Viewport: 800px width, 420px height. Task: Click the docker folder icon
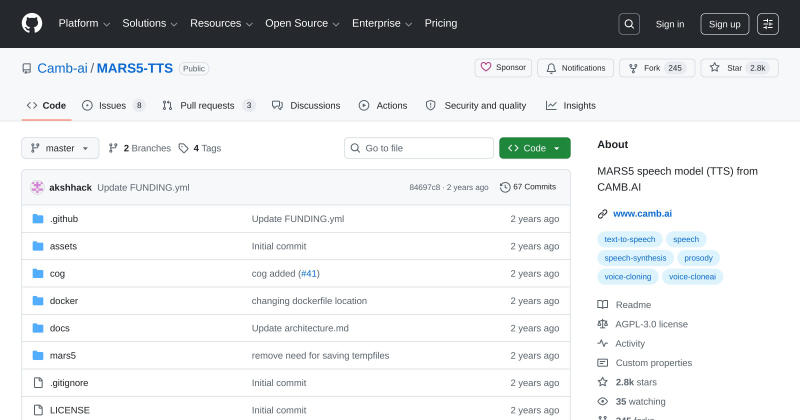pos(38,301)
